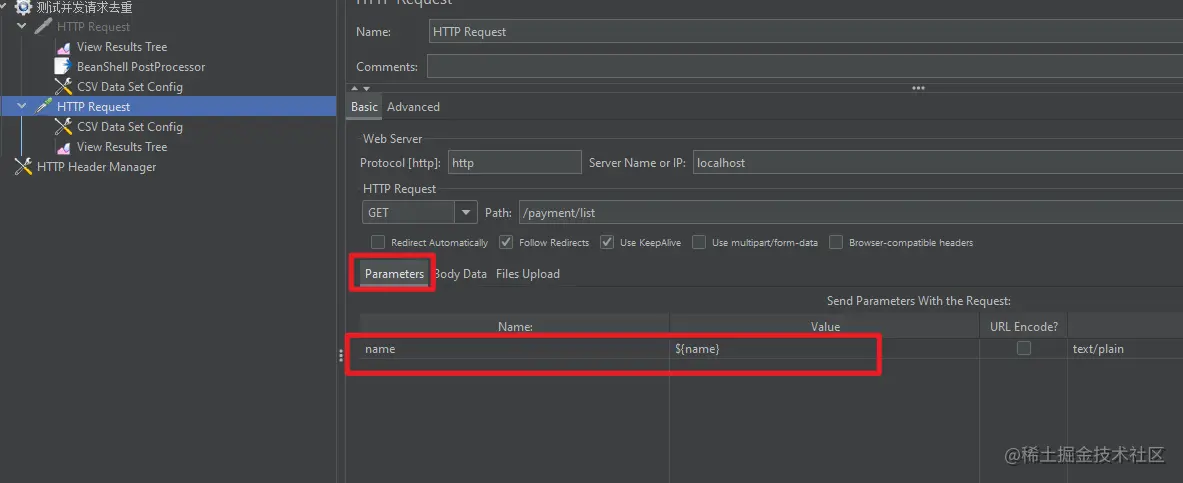The width and height of the screenshot is (1183, 483).
Task: Click the ${name} value cell
Action: (x=825, y=349)
